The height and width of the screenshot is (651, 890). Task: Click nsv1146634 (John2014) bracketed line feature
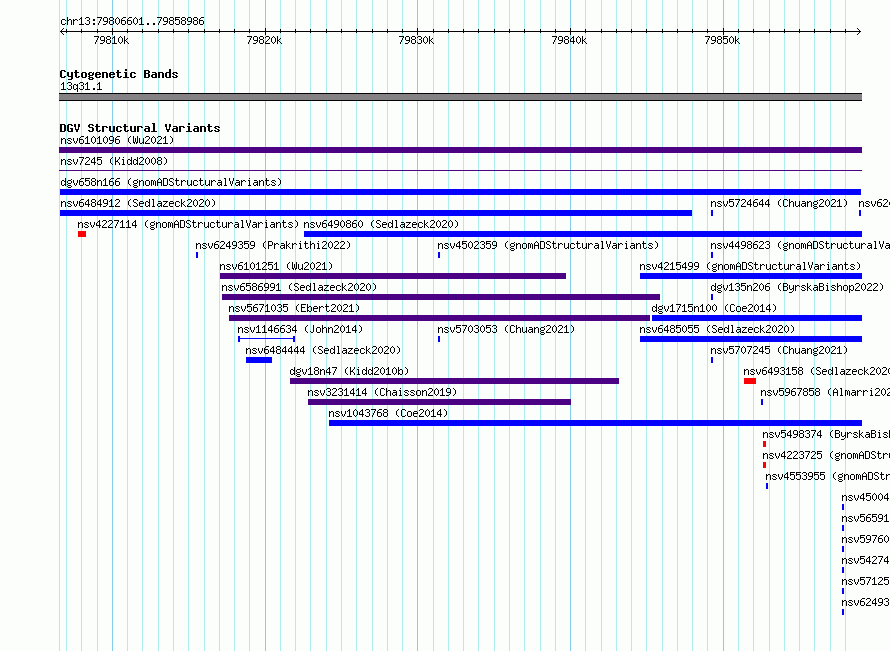266,339
